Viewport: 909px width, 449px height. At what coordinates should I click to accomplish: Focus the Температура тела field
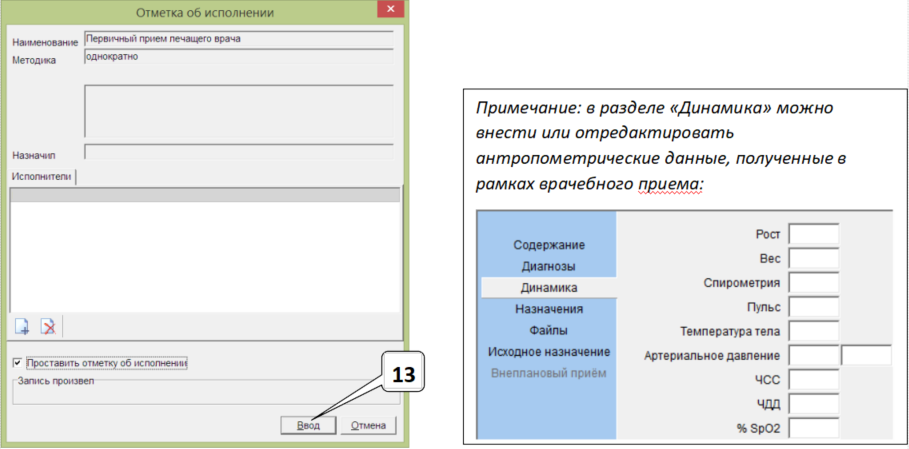coord(813,331)
